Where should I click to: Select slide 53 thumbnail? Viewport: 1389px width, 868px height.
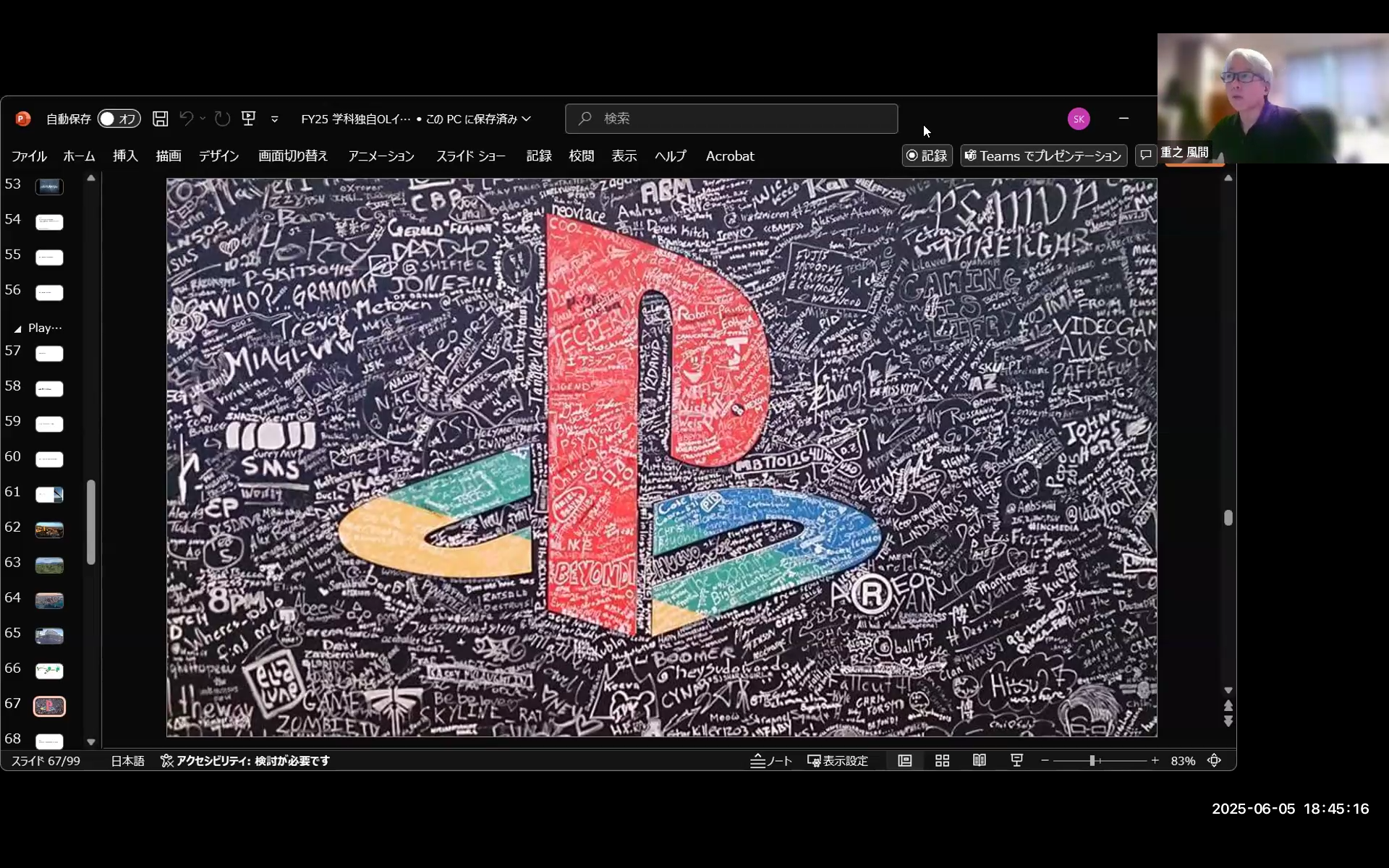(x=49, y=187)
